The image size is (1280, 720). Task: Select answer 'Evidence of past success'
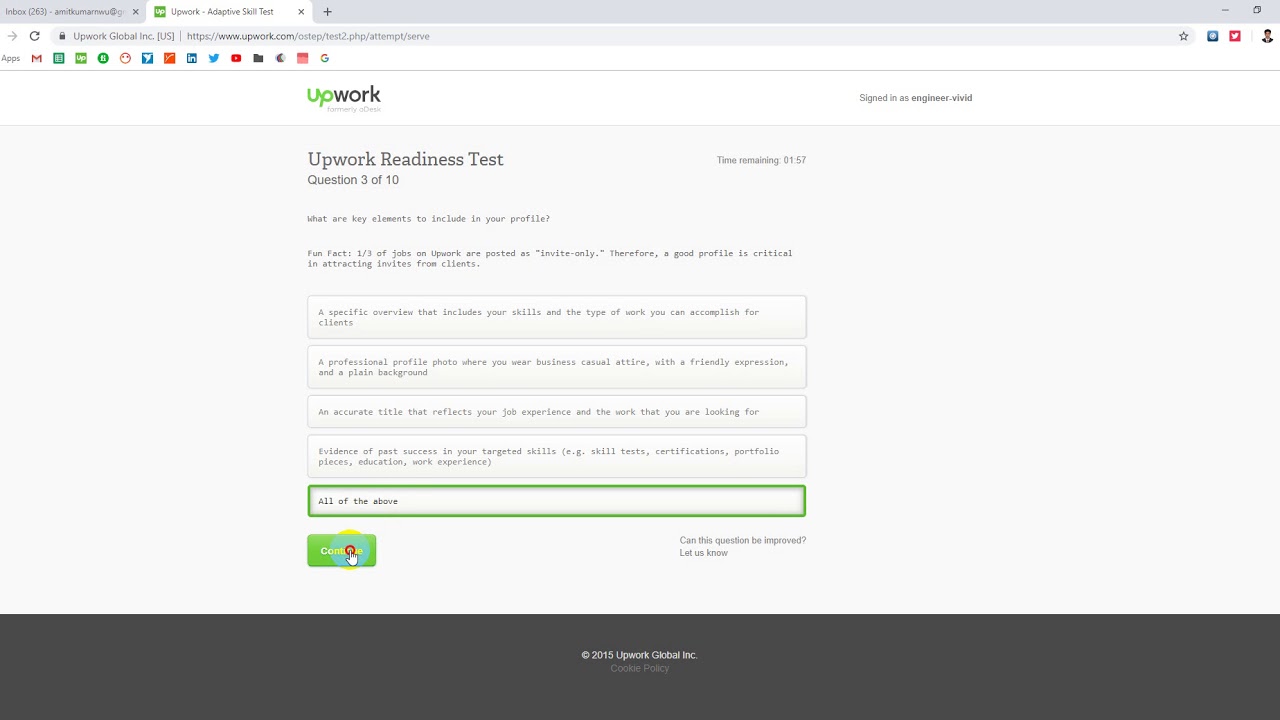pyautogui.click(x=556, y=456)
